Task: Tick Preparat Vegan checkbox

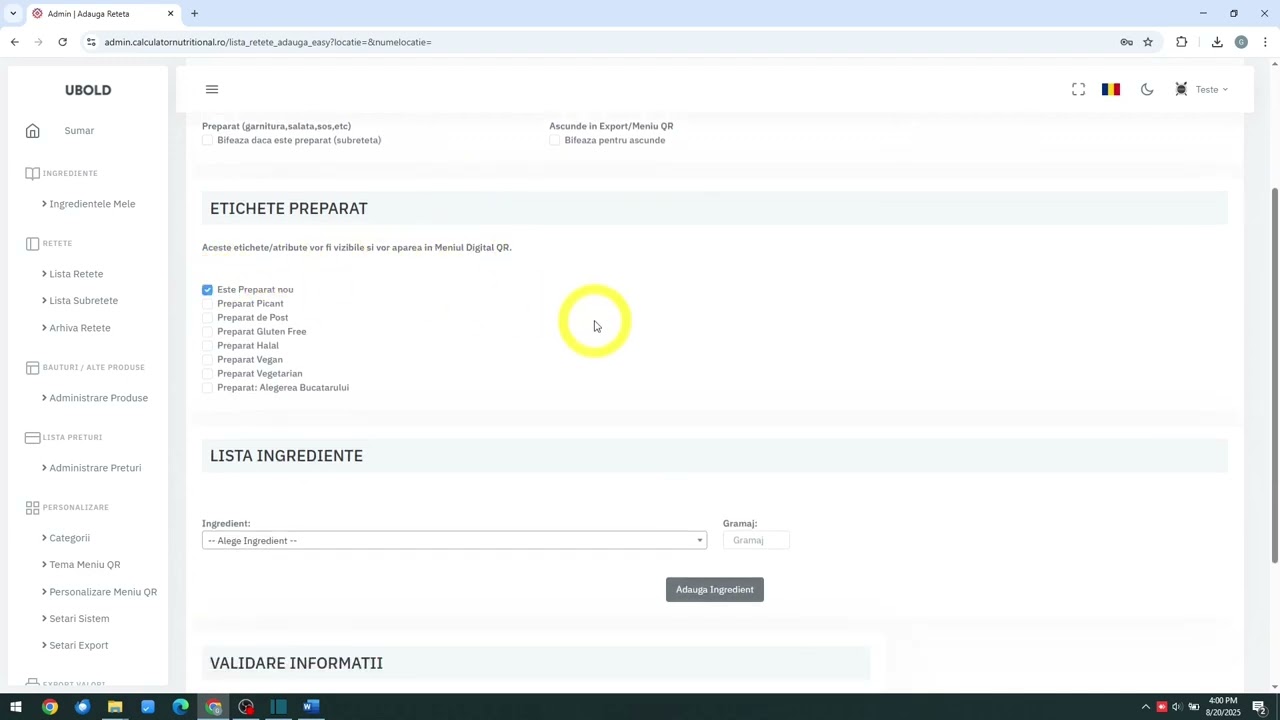Action: (207, 360)
